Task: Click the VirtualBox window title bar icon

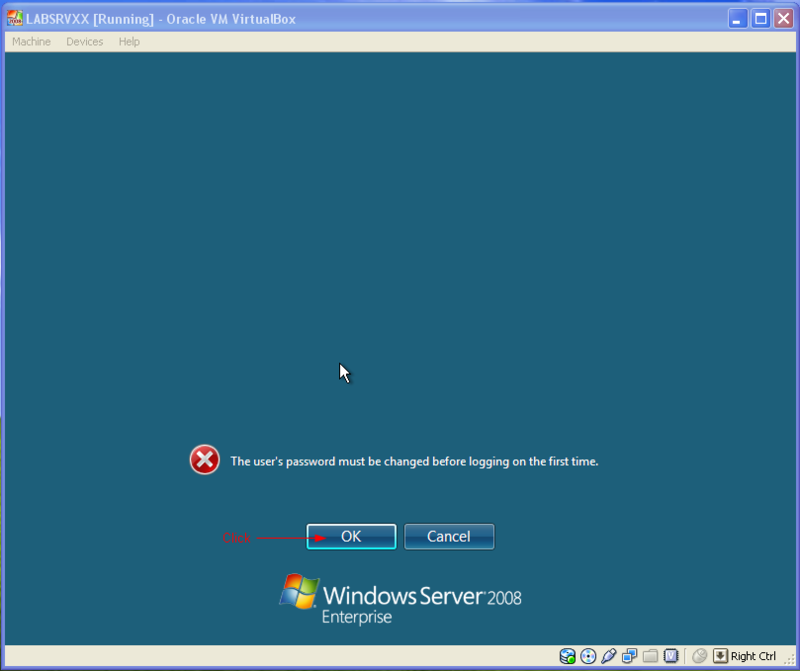Action: click(15, 19)
